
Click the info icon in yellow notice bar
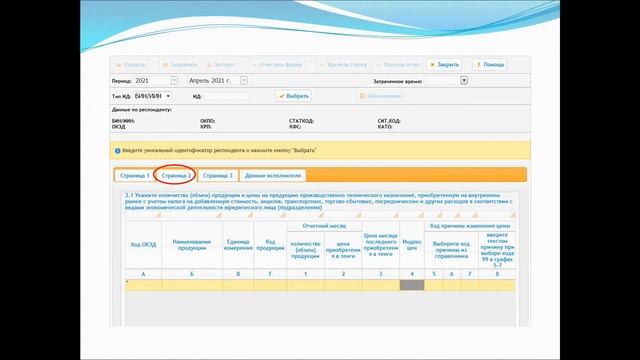point(118,151)
